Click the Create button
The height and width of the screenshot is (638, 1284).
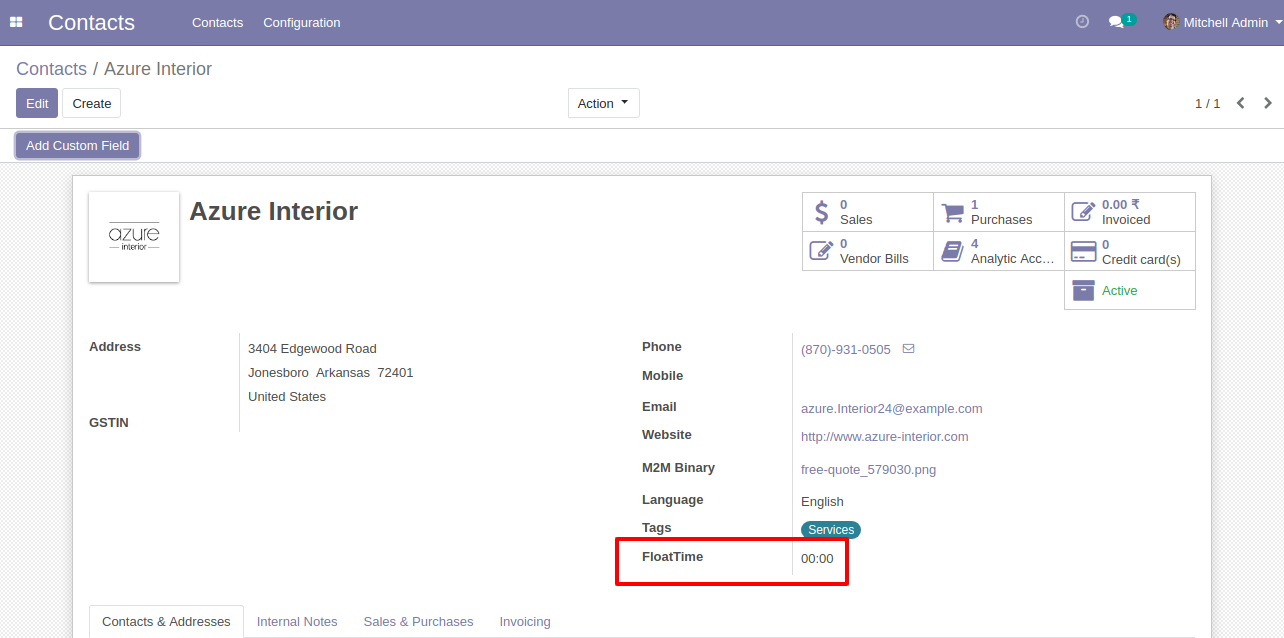coord(91,103)
